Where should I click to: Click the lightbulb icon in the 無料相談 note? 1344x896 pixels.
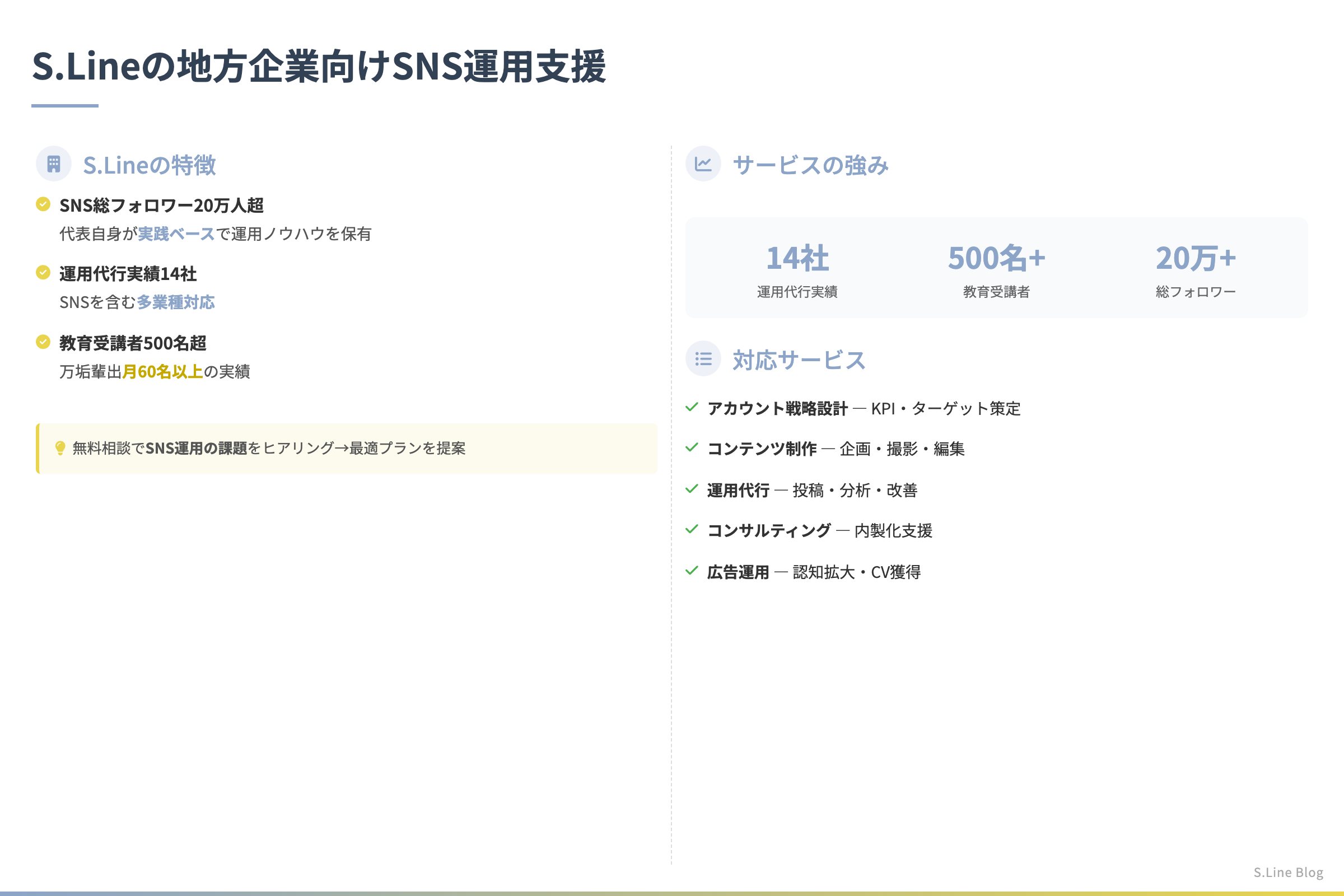(60, 448)
